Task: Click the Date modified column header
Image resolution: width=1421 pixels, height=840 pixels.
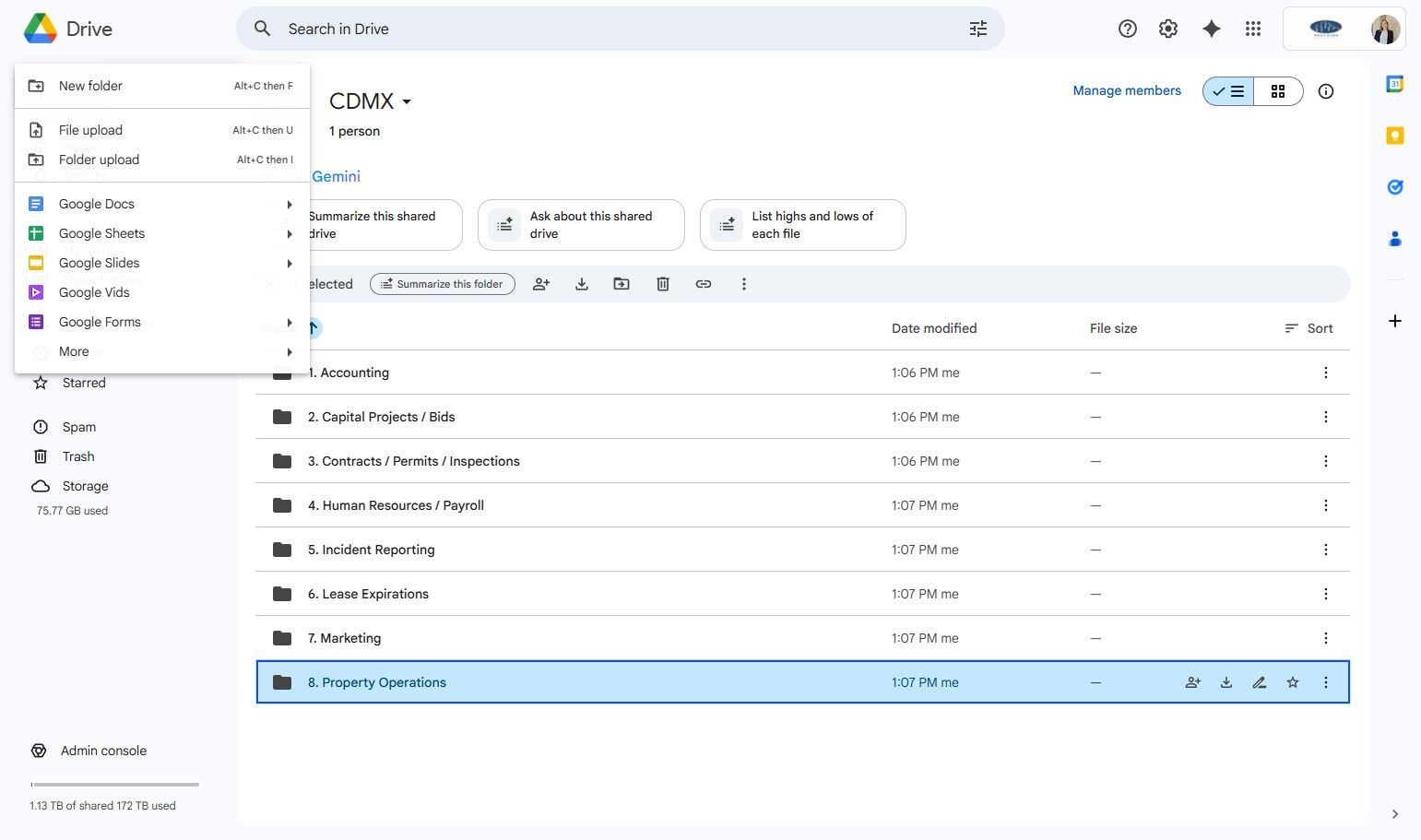Action: 933,328
